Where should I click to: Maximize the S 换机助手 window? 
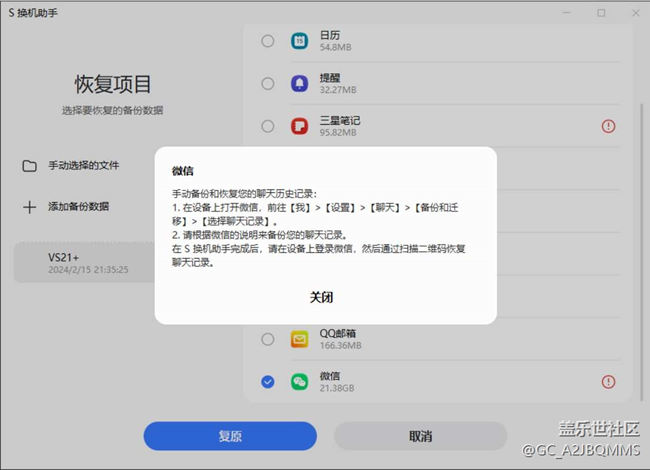(601, 13)
